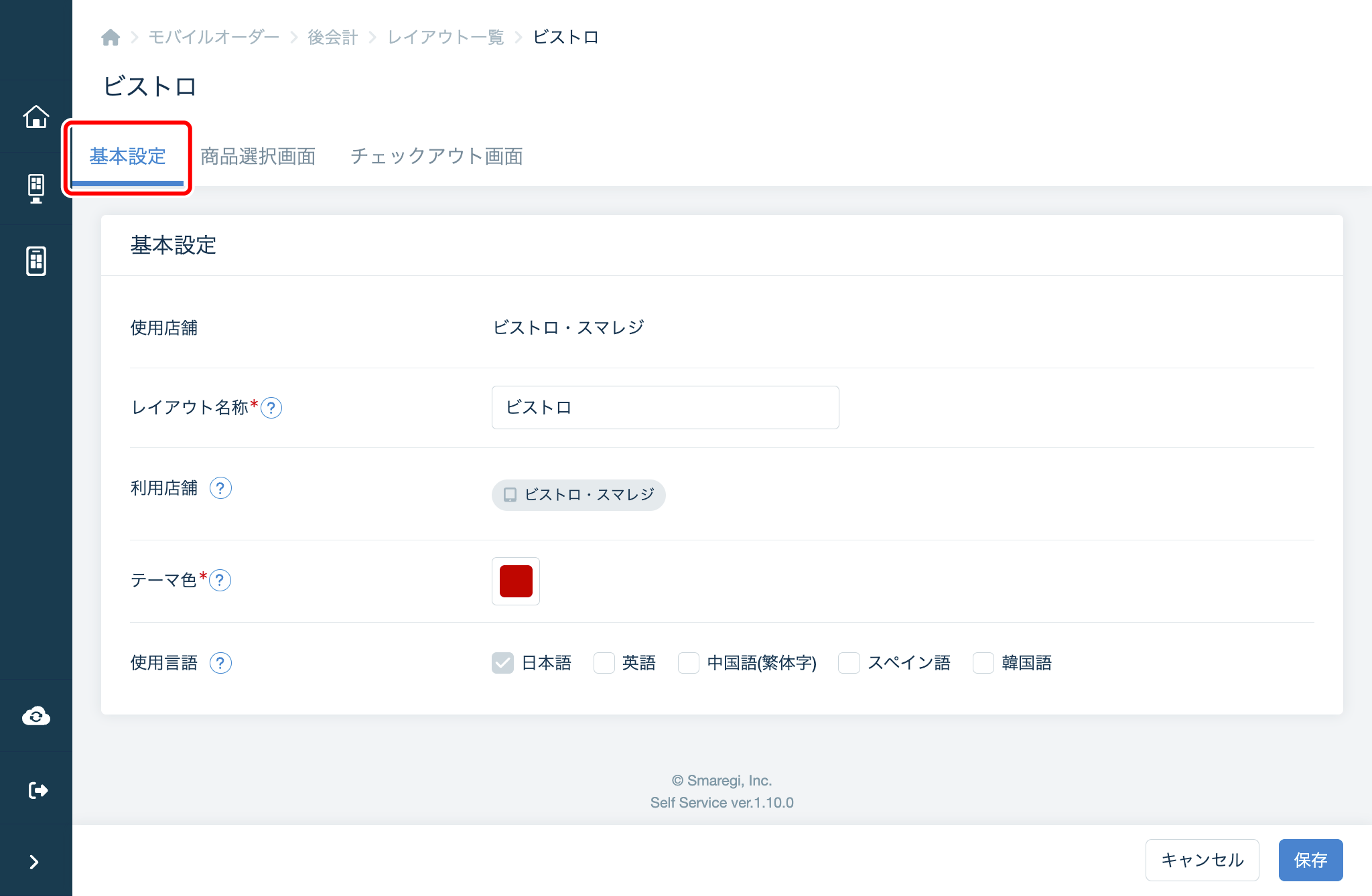Click the cloud sync icon in the sidebar
This screenshot has height=896, width=1372.
pyautogui.click(x=36, y=715)
